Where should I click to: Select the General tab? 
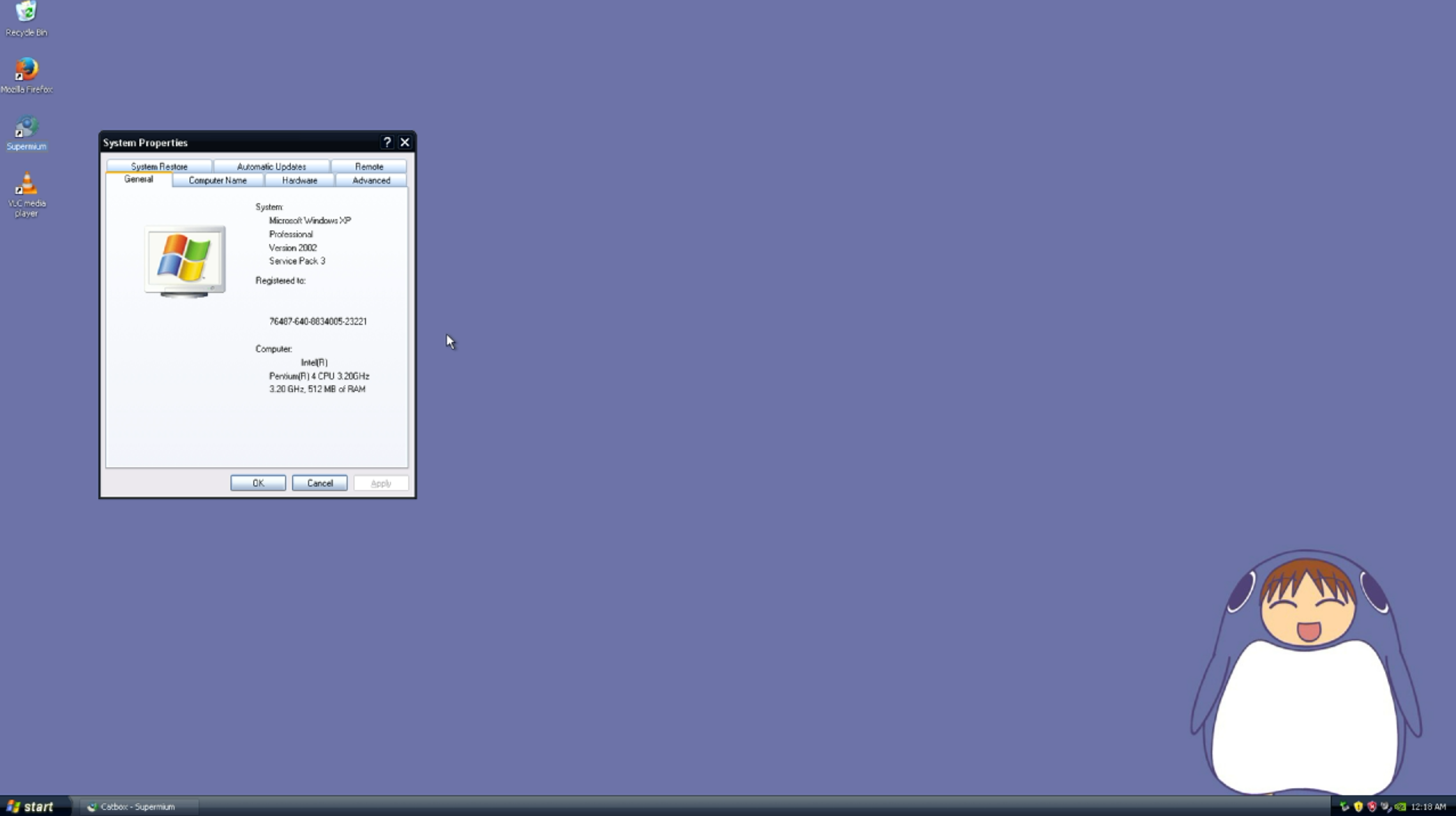coord(139,179)
